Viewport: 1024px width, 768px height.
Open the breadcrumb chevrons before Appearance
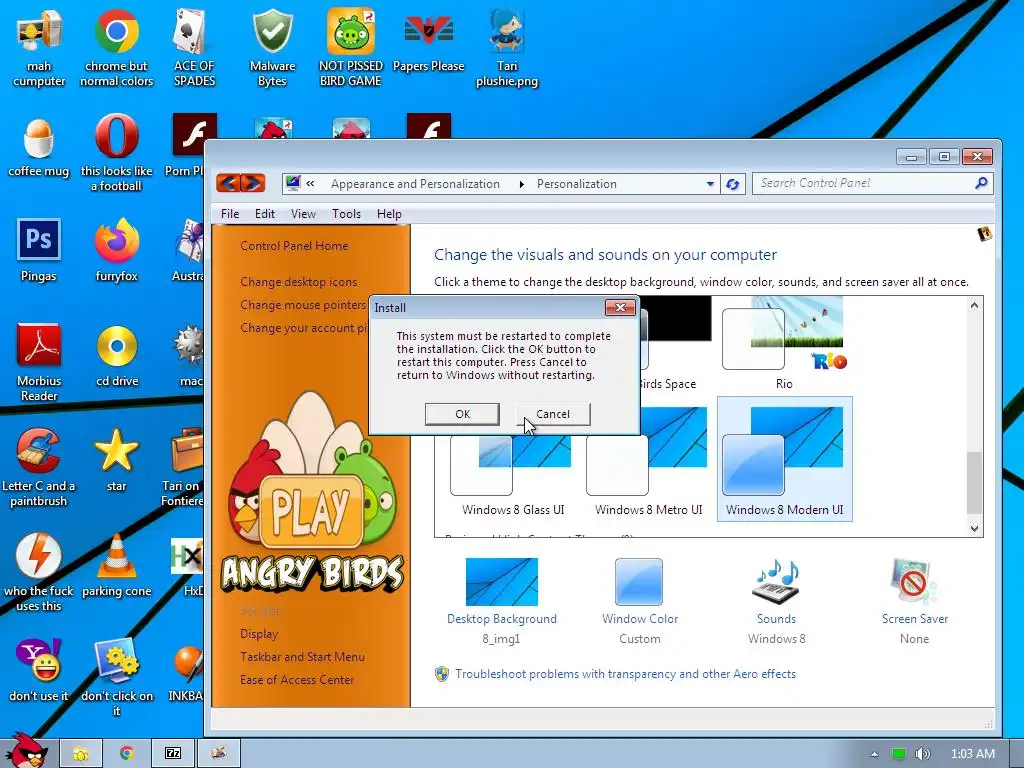pyautogui.click(x=310, y=184)
